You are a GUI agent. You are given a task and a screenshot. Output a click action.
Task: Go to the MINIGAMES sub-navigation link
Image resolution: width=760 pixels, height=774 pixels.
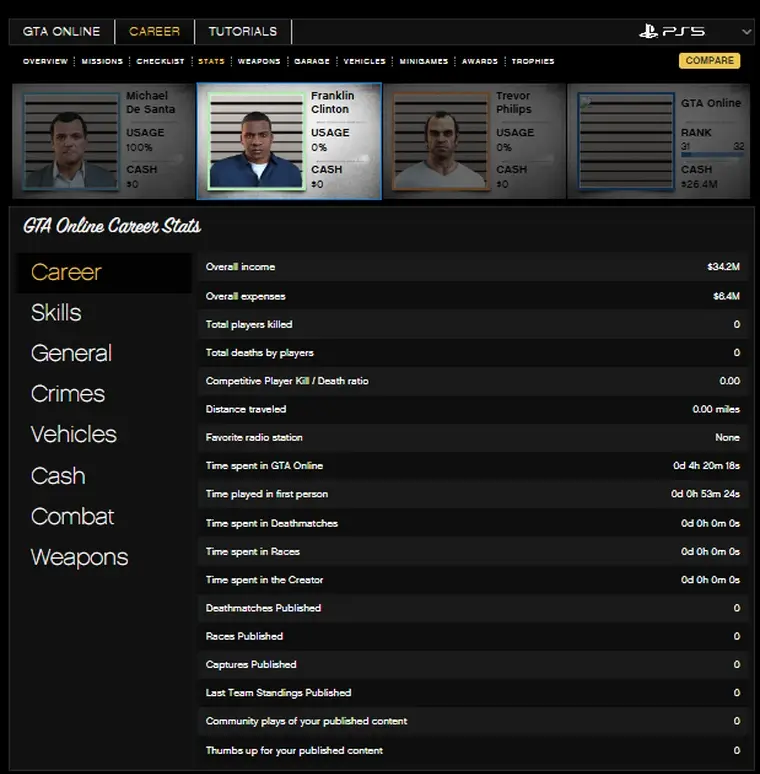[x=424, y=61]
